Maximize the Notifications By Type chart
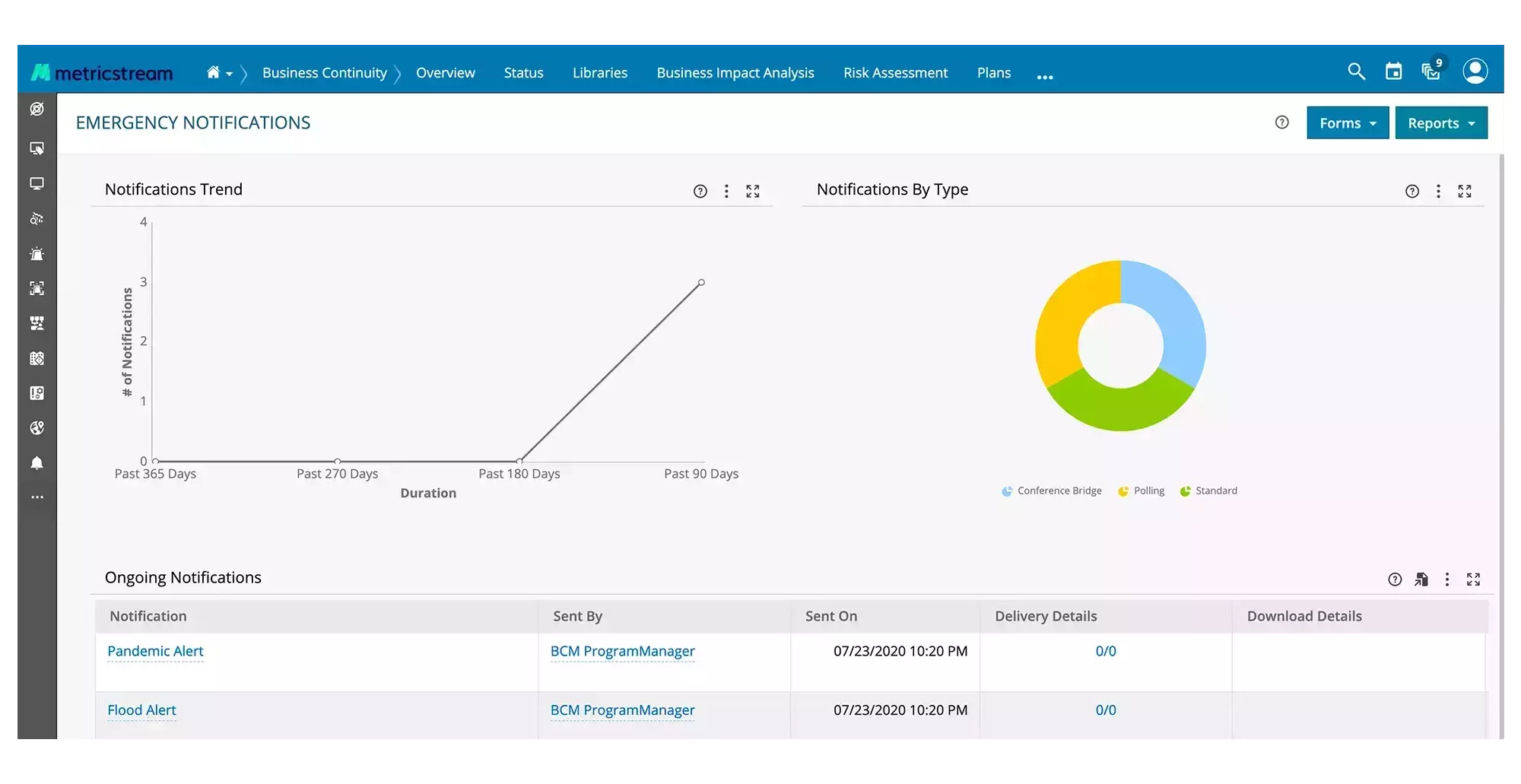The width and height of the screenshot is (1521, 784). 1465,191
